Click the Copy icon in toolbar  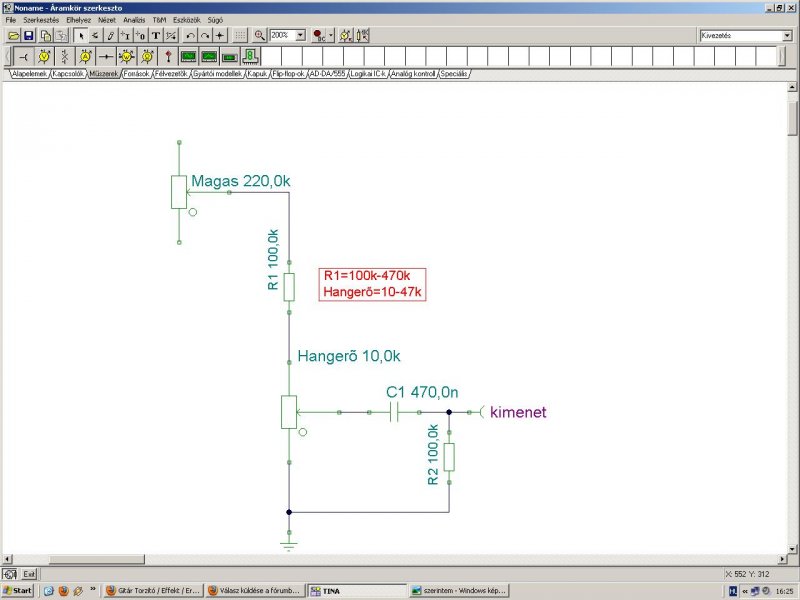pyautogui.click(x=46, y=35)
